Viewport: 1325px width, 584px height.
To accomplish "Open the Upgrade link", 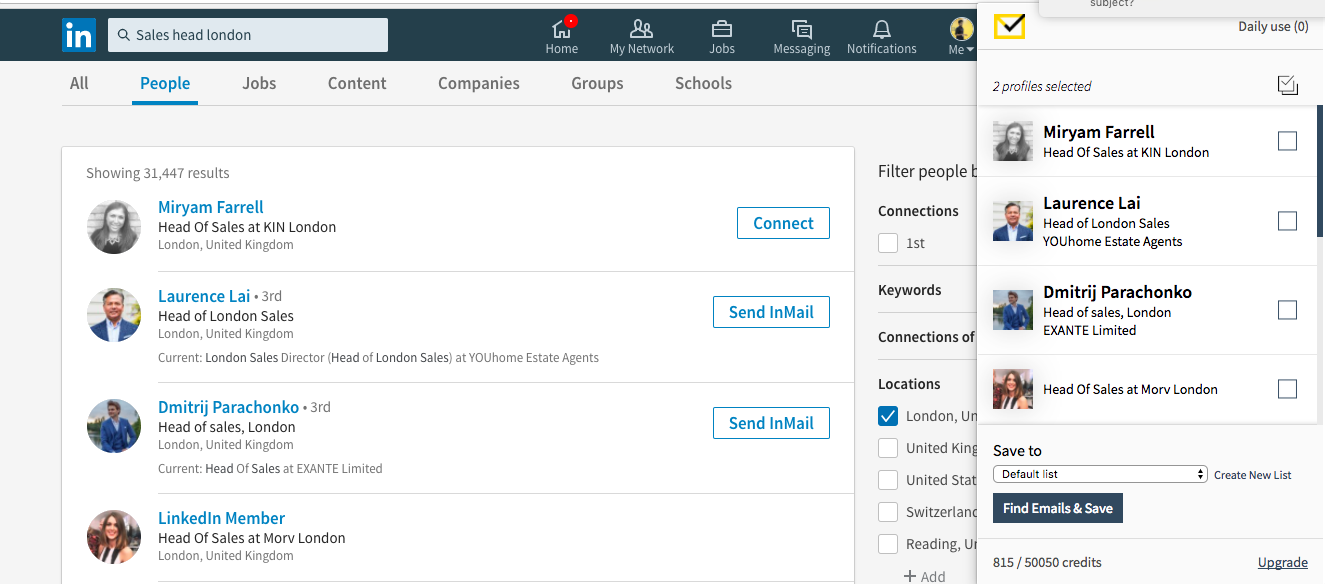I will pyautogui.click(x=1283, y=562).
